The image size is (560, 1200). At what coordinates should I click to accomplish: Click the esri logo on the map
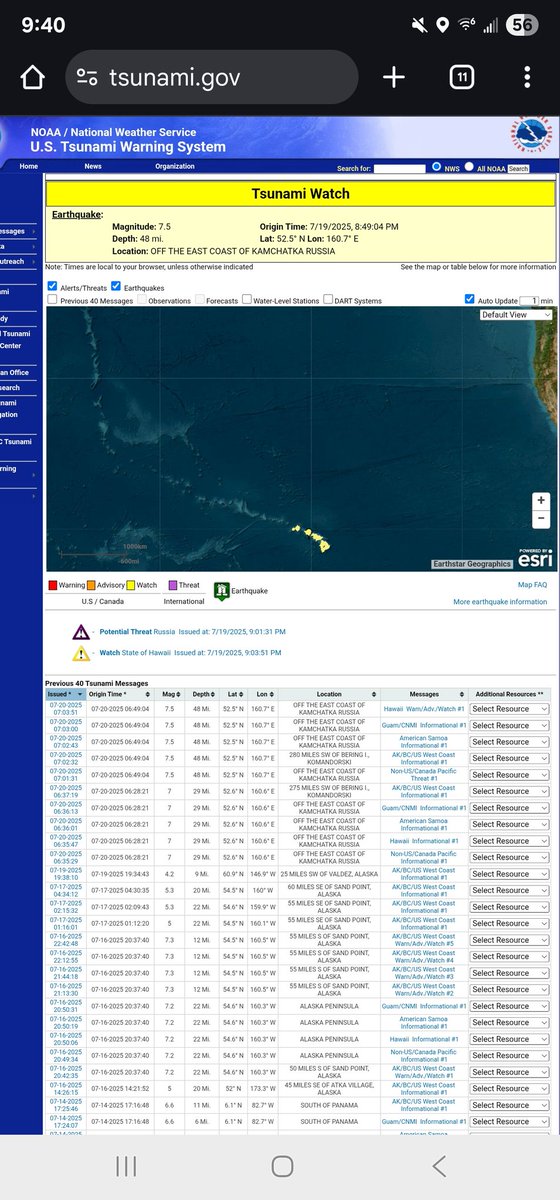(535, 558)
